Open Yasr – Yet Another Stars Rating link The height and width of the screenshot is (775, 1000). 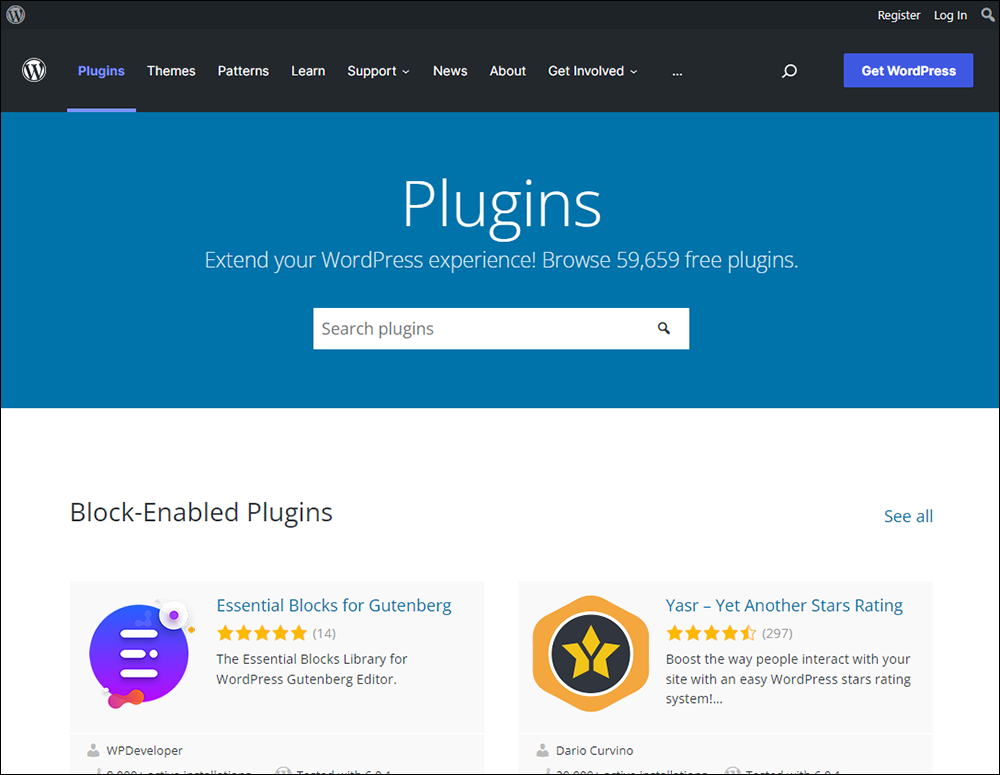[784, 605]
